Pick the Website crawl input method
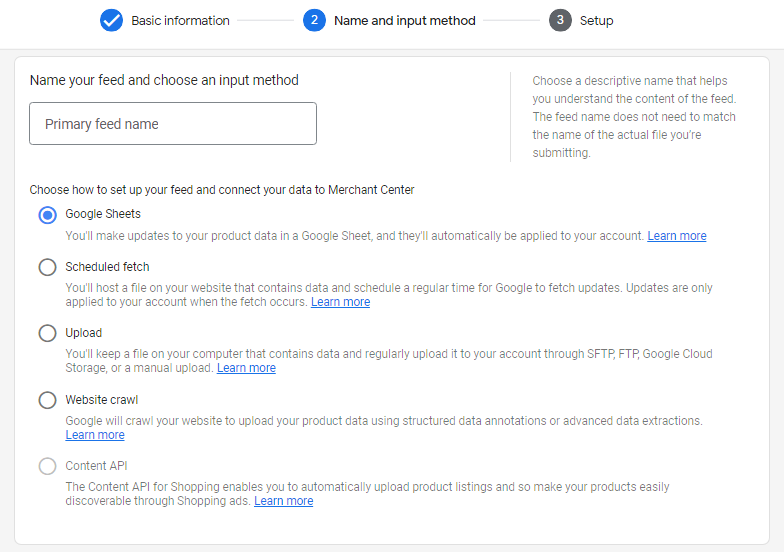 47,400
